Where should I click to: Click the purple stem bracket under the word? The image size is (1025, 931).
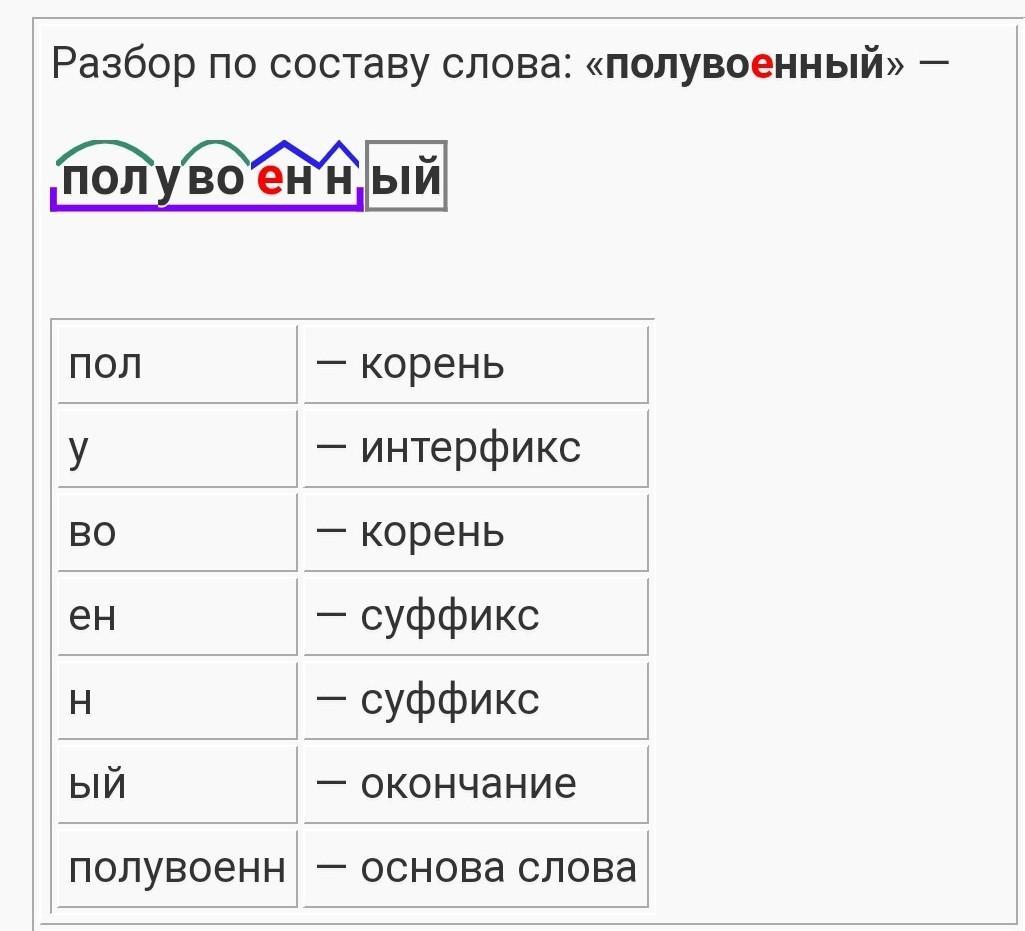tap(207, 207)
